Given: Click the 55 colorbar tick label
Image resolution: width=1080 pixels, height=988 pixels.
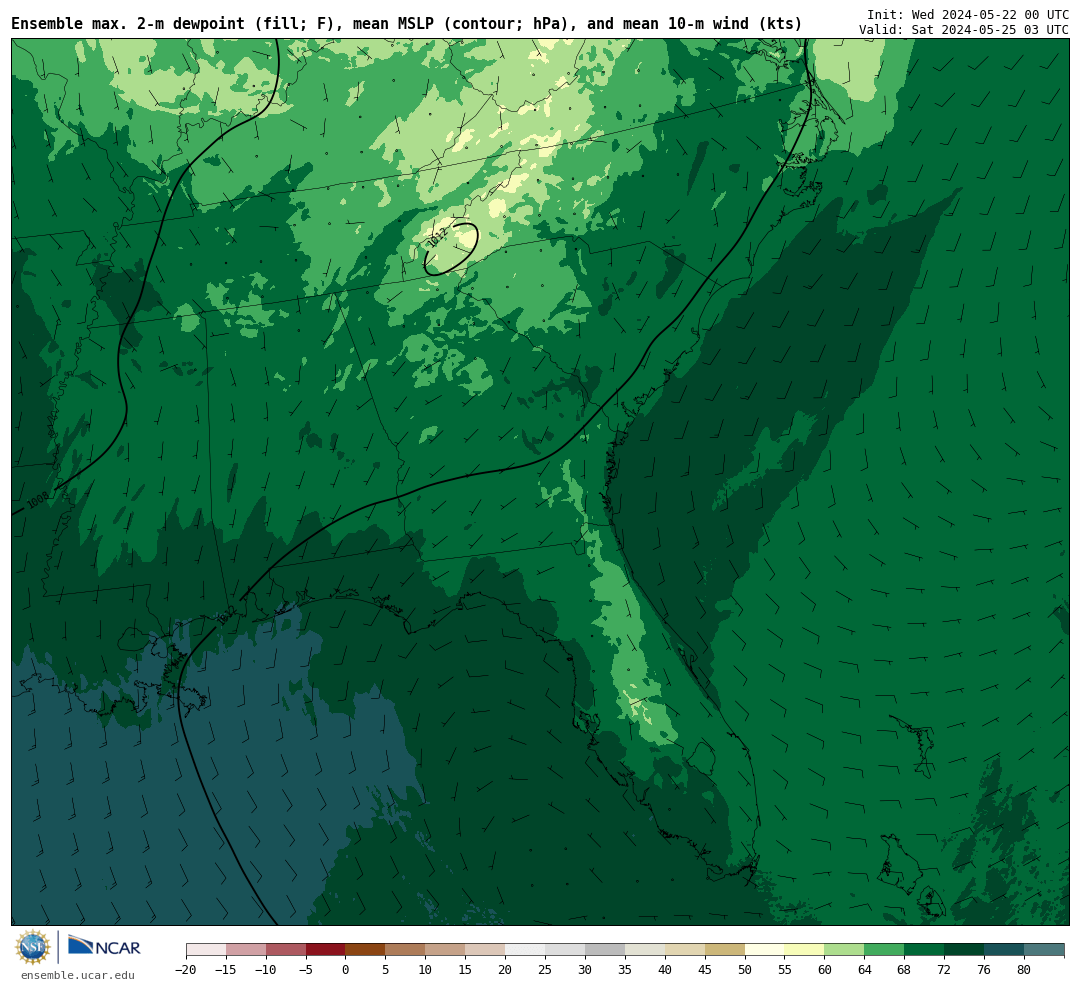Looking at the screenshot, I should point(785,969).
